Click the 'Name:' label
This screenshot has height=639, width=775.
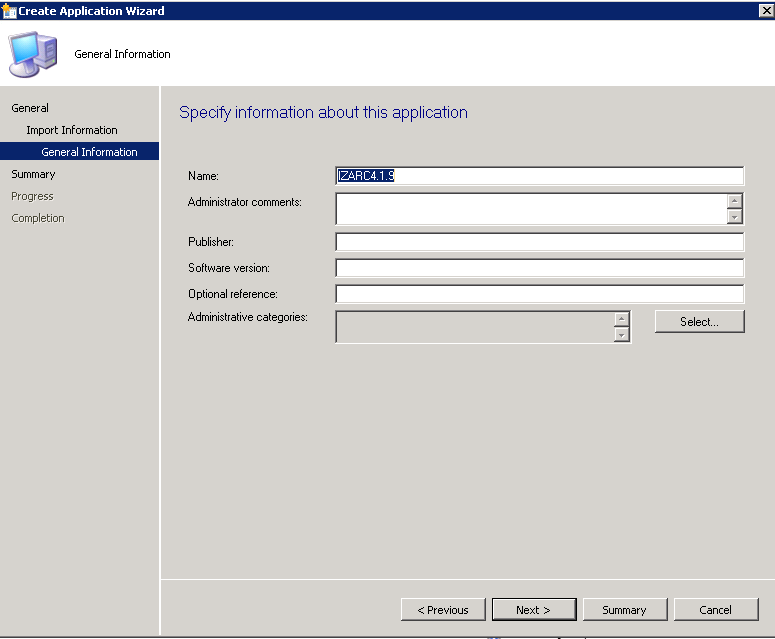203,176
